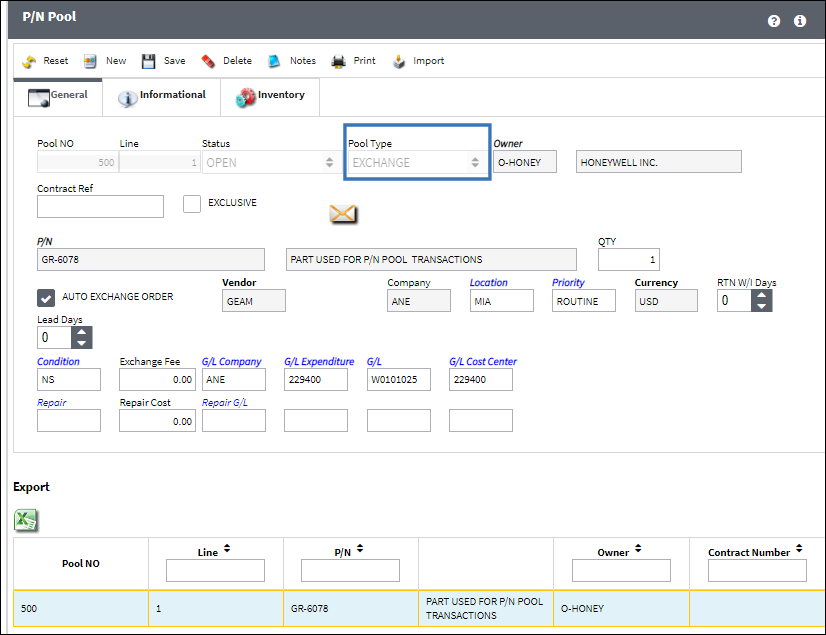Click the New record icon

coord(90,61)
